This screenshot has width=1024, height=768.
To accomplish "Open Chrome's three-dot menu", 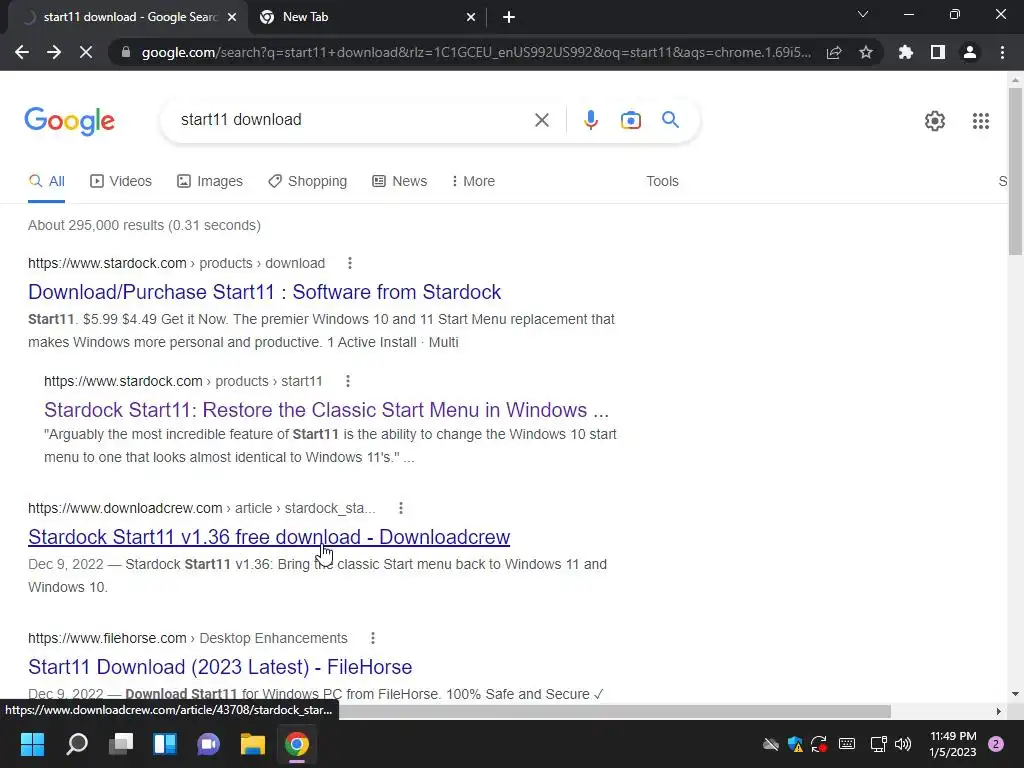I will [x=1002, y=52].
